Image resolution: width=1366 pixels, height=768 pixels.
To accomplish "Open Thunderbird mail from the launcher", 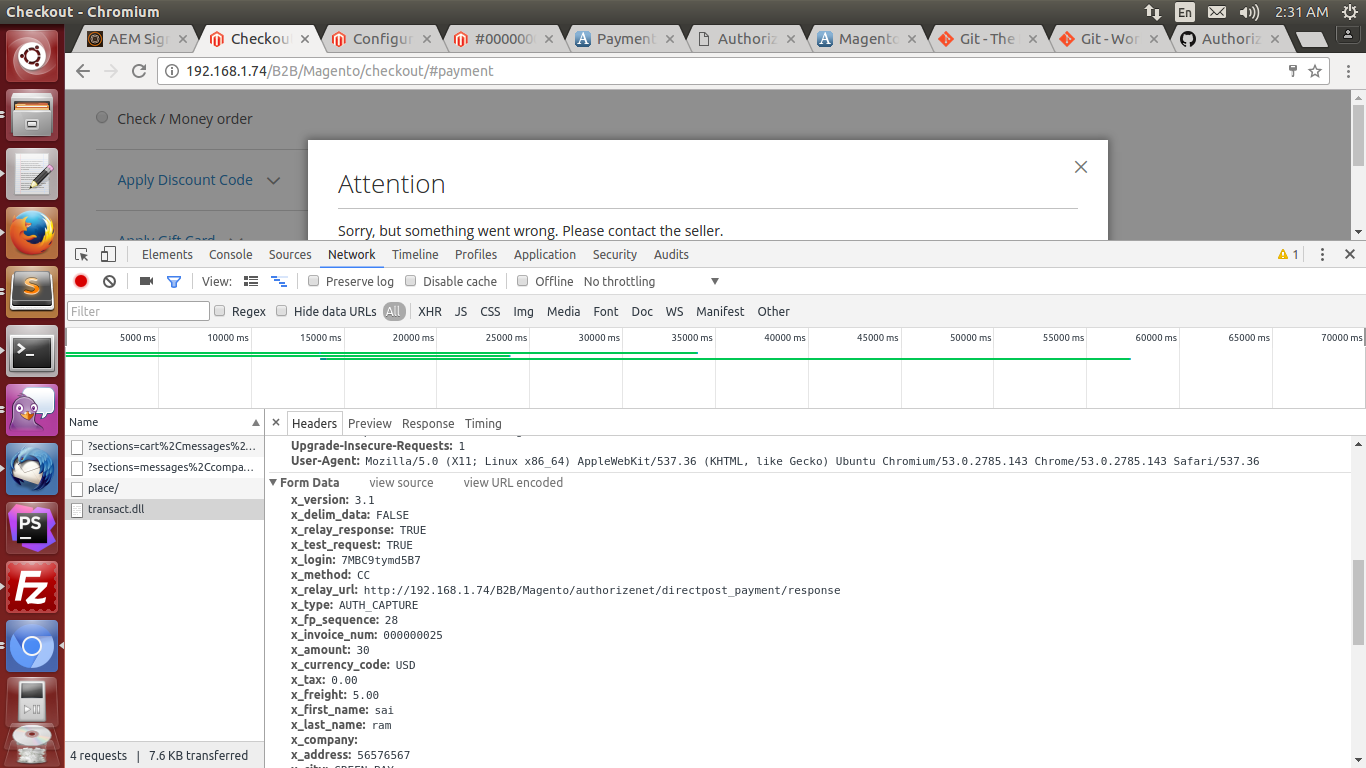I will point(32,469).
